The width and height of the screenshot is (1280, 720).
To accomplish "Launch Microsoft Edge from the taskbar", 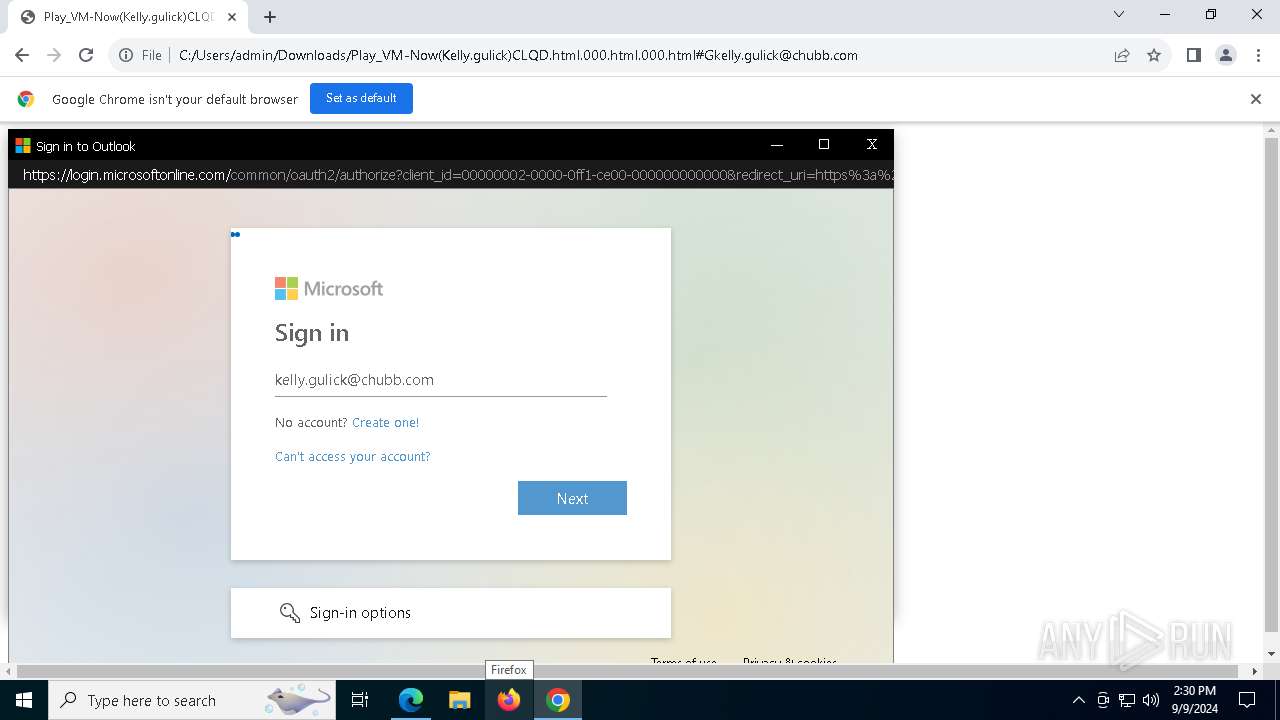I will pyautogui.click(x=411, y=700).
